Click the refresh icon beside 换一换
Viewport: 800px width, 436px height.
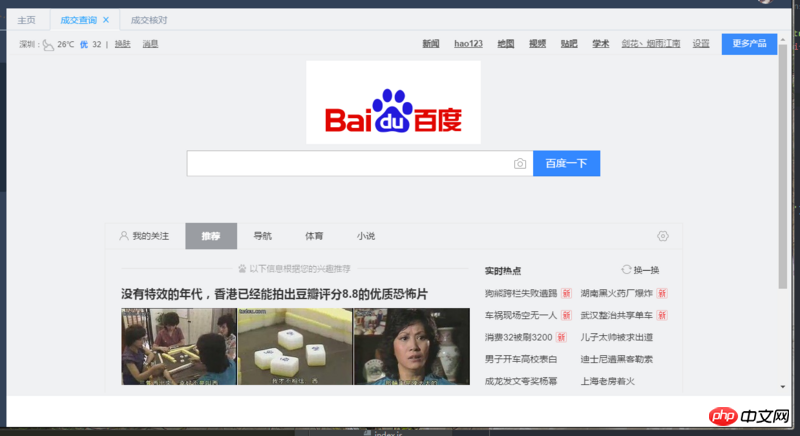click(626, 270)
